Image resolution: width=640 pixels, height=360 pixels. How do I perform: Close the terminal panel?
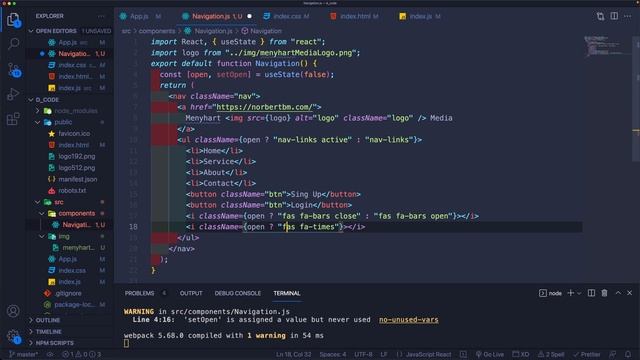click(x=629, y=293)
